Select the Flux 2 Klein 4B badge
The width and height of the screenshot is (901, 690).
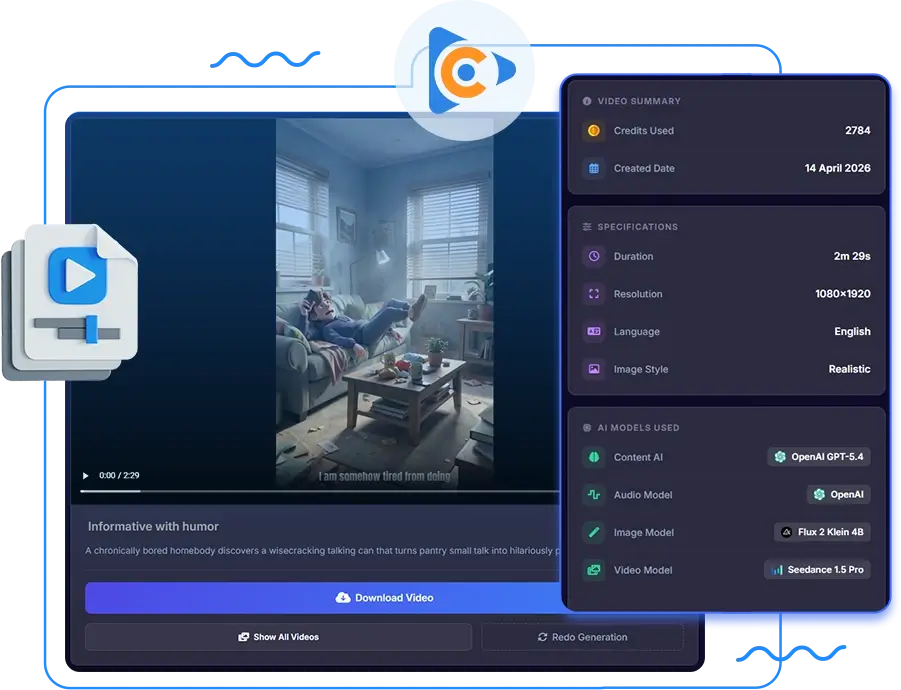822,532
